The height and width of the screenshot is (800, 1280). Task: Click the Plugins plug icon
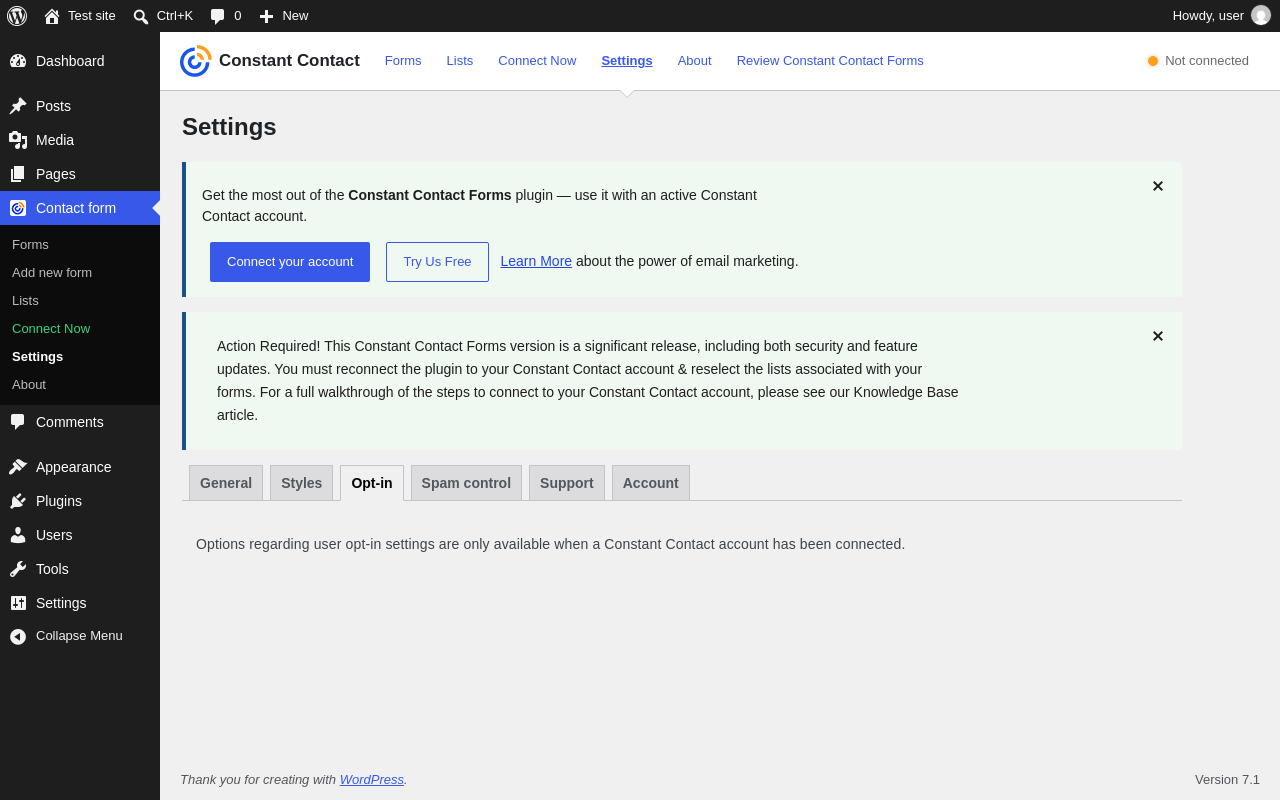pyautogui.click(x=18, y=501)
